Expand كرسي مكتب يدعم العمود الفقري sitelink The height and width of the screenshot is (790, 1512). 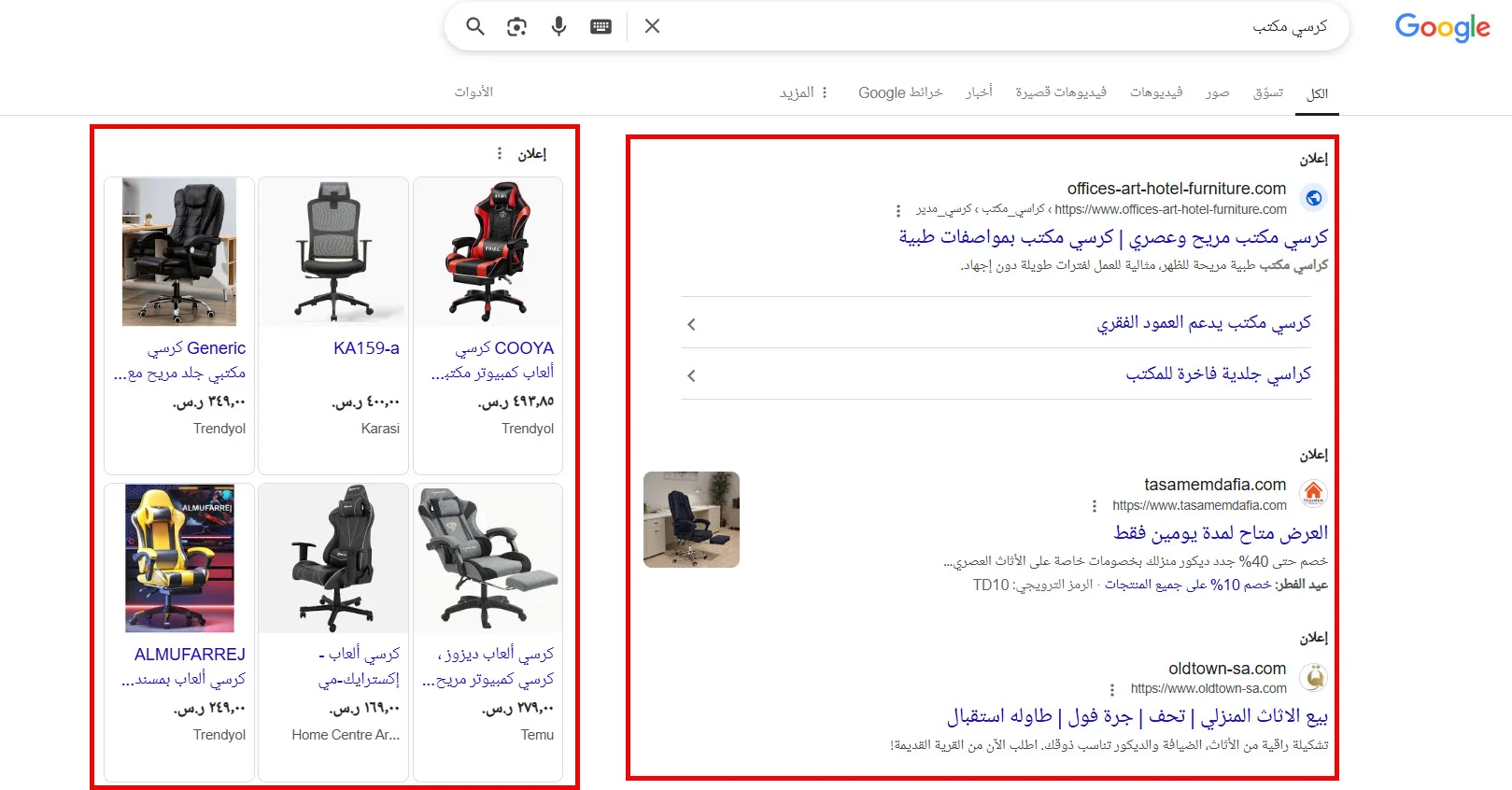point(996,323)
